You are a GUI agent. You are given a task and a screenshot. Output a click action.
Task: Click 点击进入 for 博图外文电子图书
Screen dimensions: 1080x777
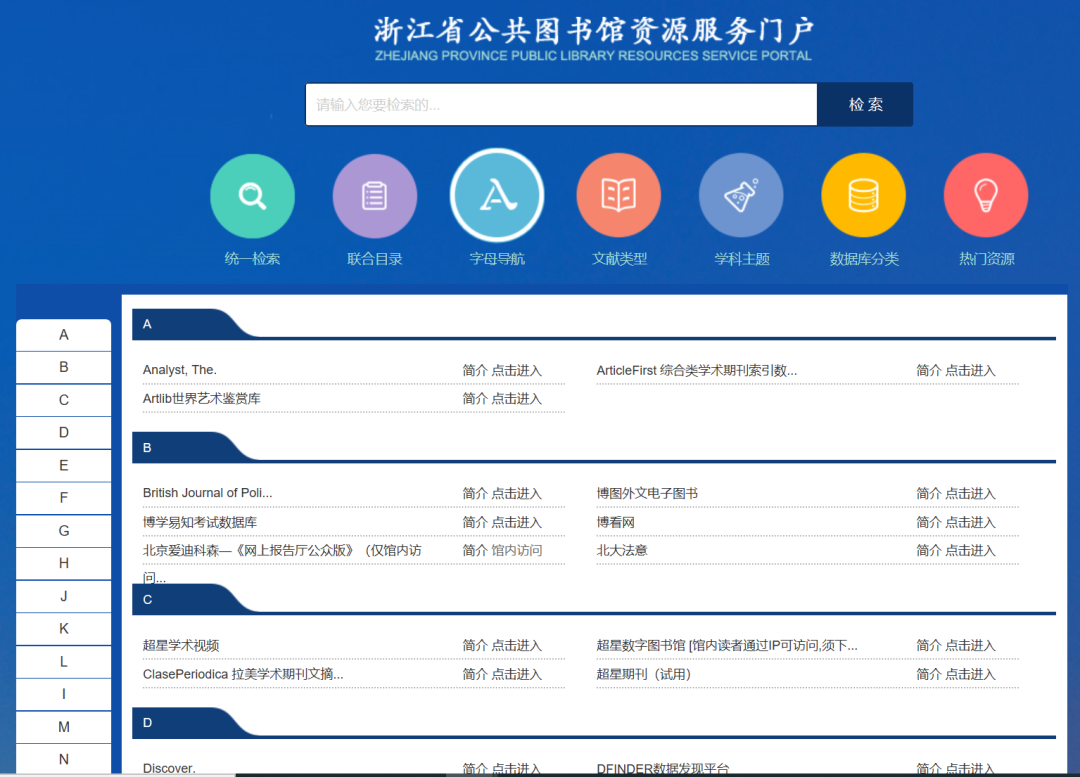tap(970, 494)
